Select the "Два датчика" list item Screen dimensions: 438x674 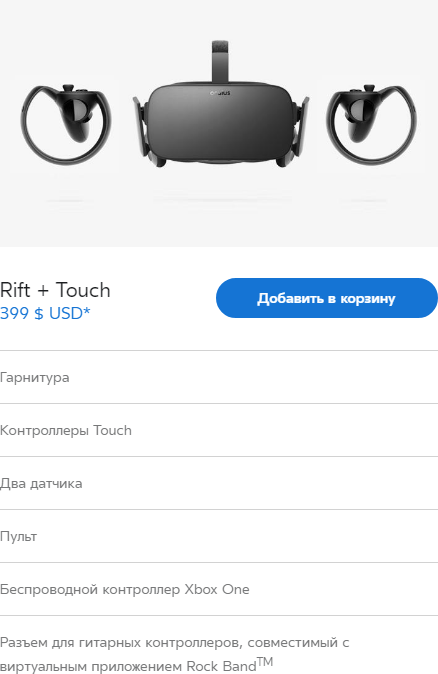tap(219, 483)
